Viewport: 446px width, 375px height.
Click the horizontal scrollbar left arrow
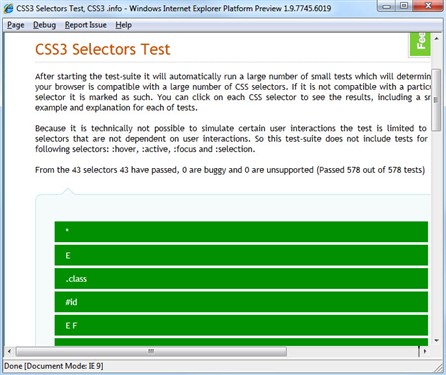pos(9,351)
